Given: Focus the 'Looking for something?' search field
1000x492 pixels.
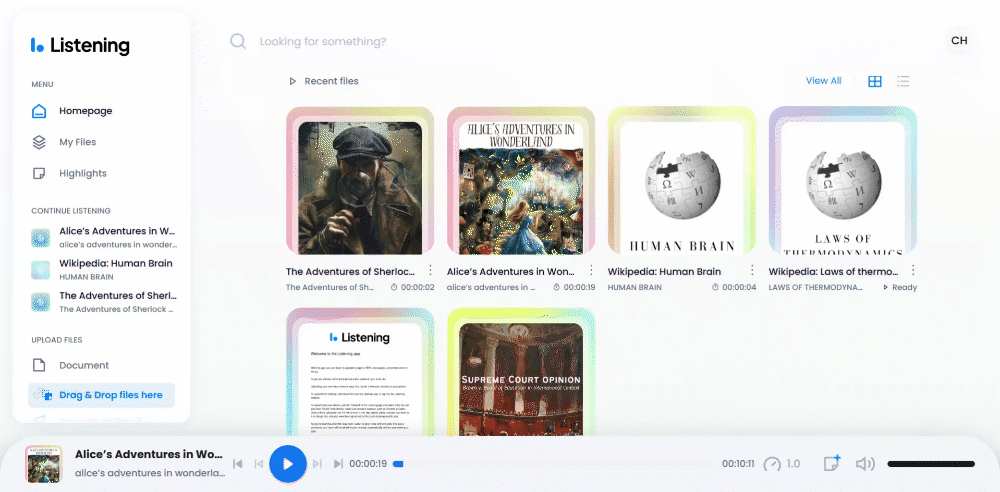Looking at the screenshot, I should tap(322, 41).
